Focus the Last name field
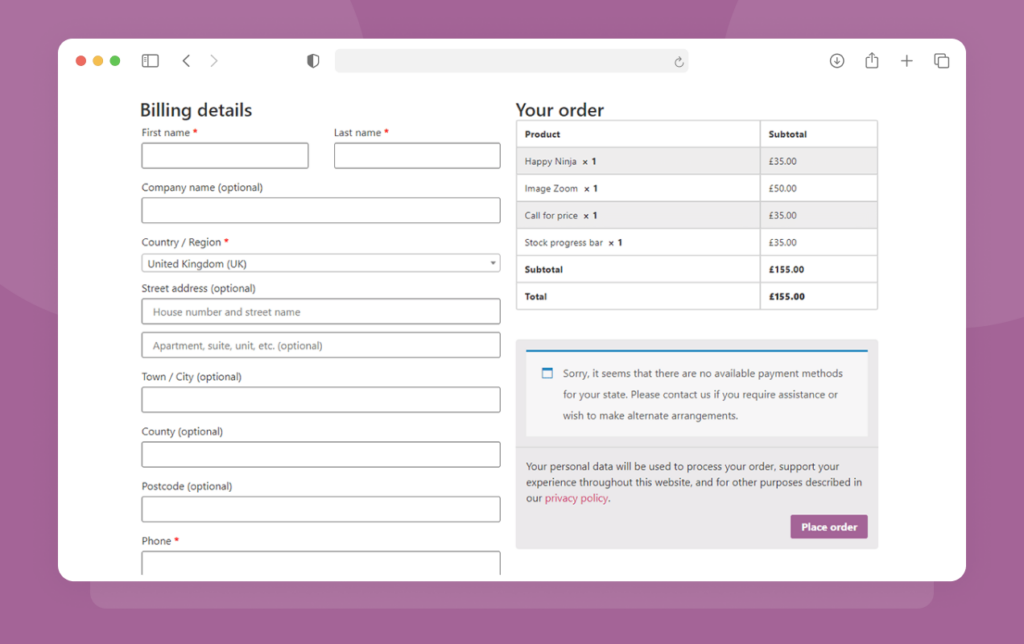The image size is (1024, 644). (x=417, y=156)
